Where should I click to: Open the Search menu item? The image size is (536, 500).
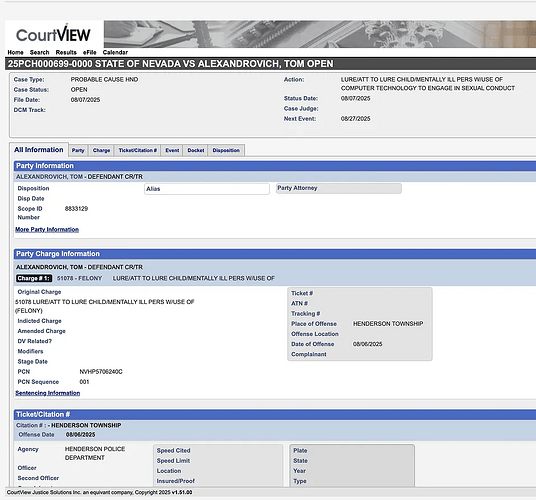tap(39, 52)
